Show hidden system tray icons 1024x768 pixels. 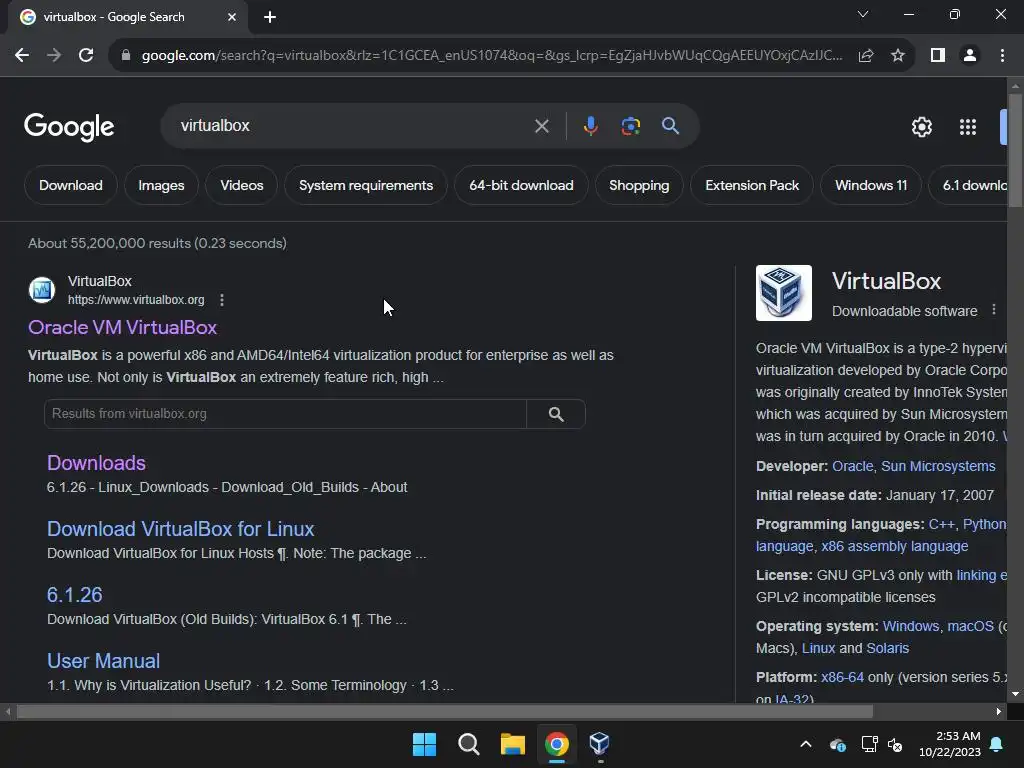pos(806,744)
